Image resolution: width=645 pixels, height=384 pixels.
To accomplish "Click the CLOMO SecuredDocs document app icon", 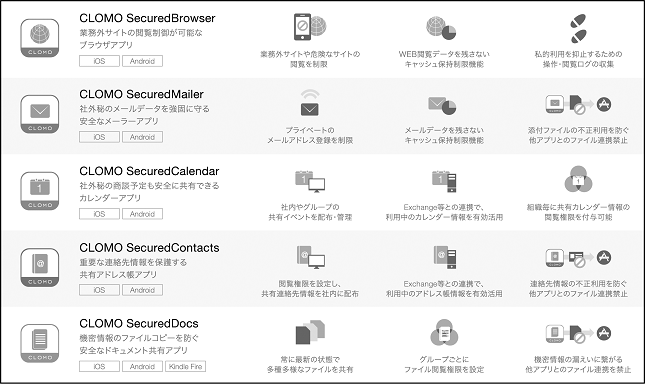I will pyautogui.click(x=40, y=343).
